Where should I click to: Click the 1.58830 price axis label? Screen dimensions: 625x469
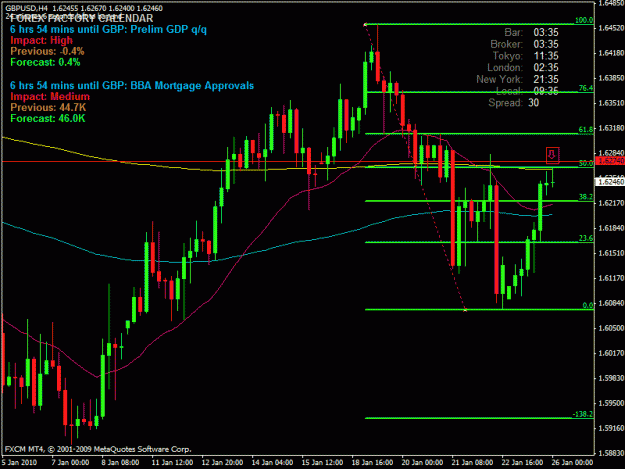coord(611,453)
